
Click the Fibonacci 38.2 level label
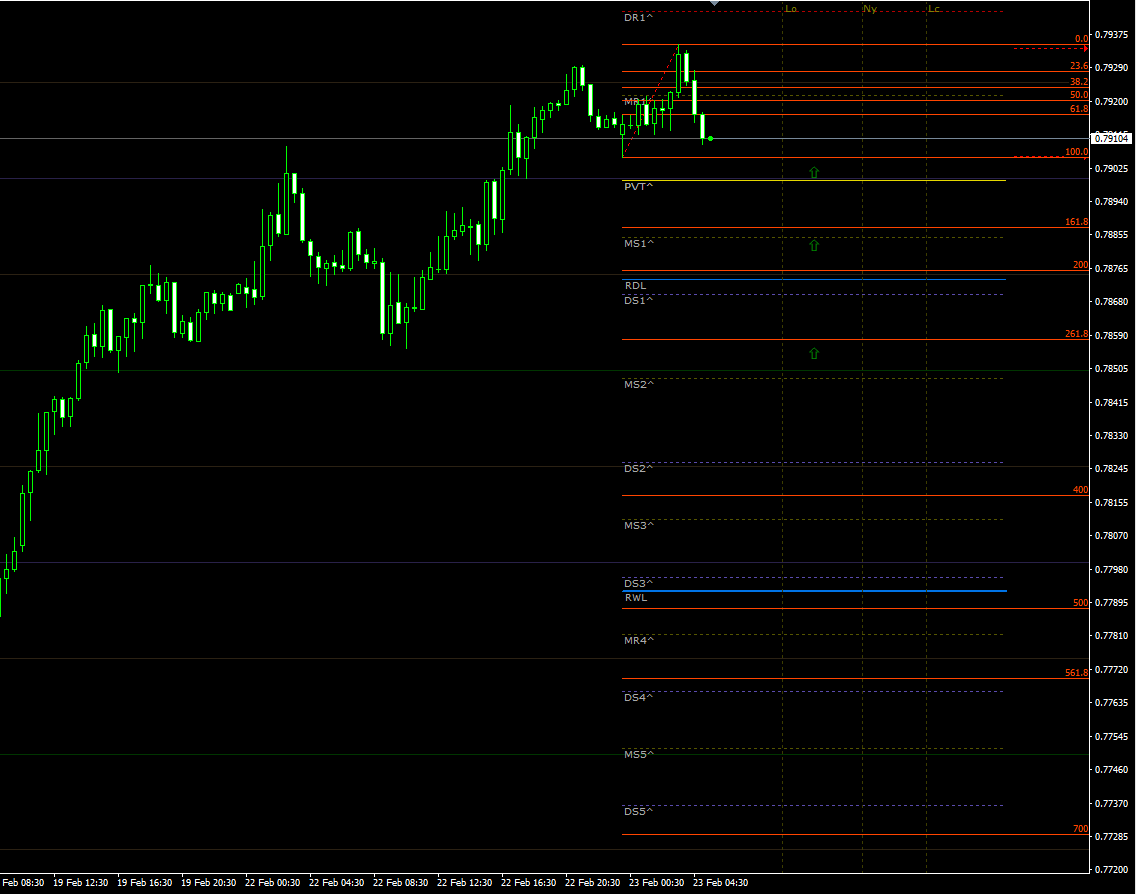point(1079,82)
